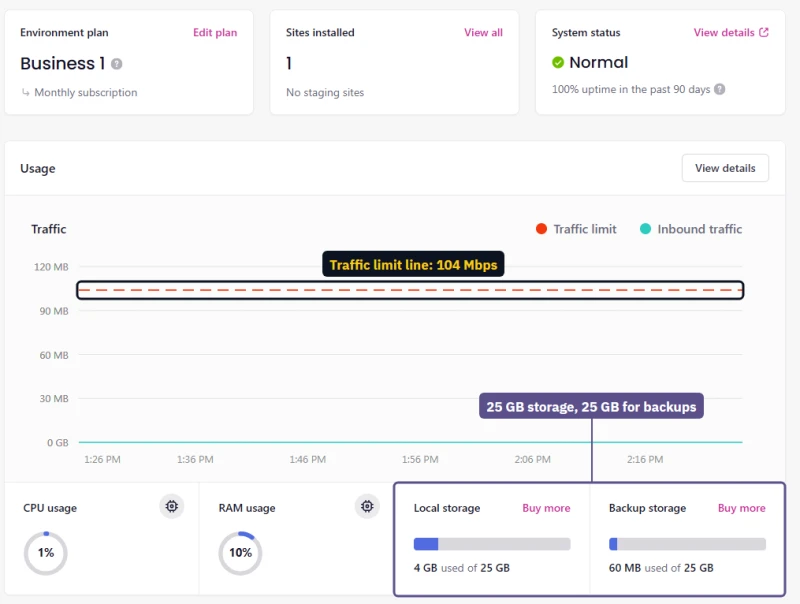Click the red Traffic limit legend dot

541,229
